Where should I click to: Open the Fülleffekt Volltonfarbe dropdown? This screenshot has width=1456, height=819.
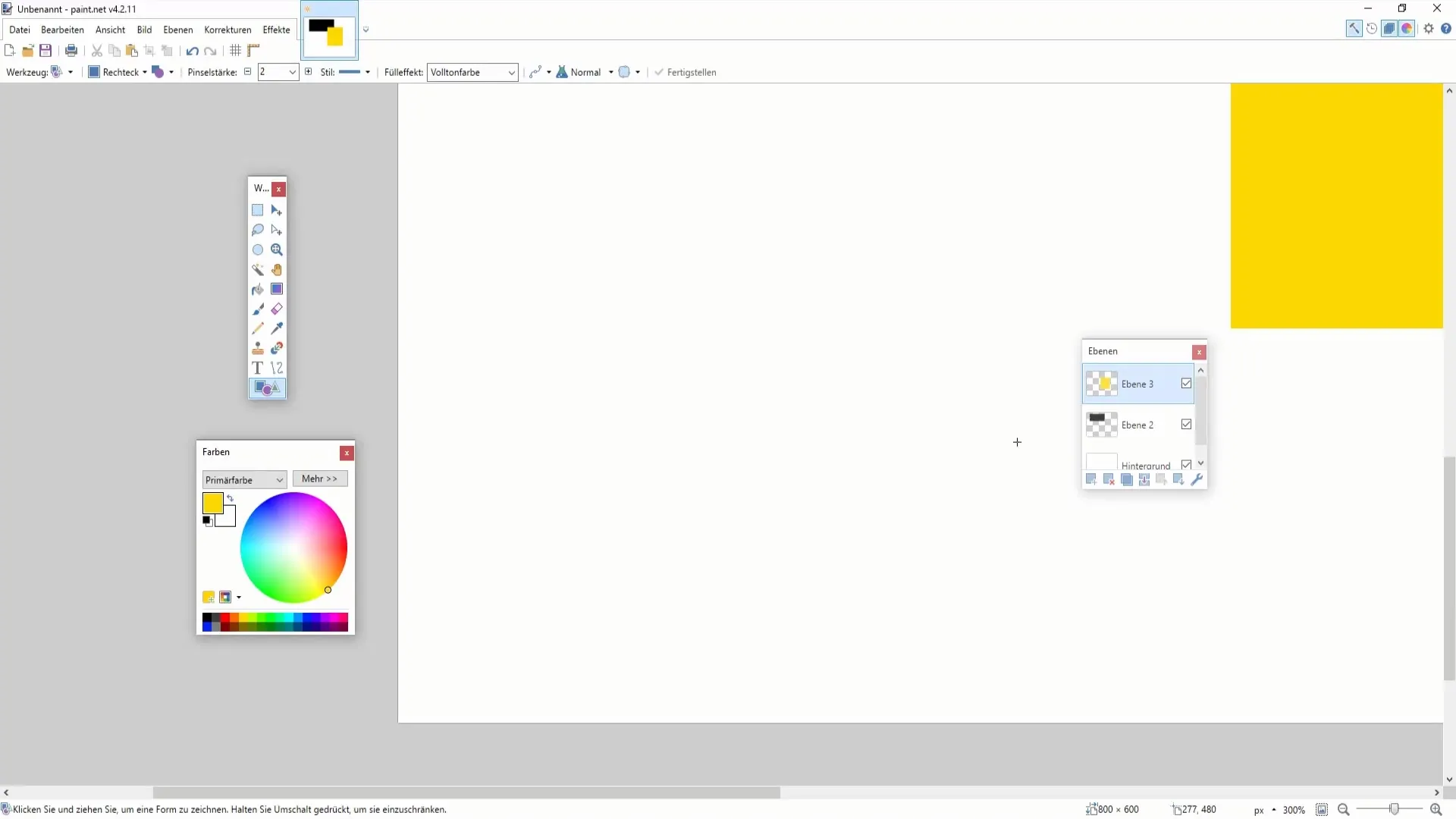472,72
